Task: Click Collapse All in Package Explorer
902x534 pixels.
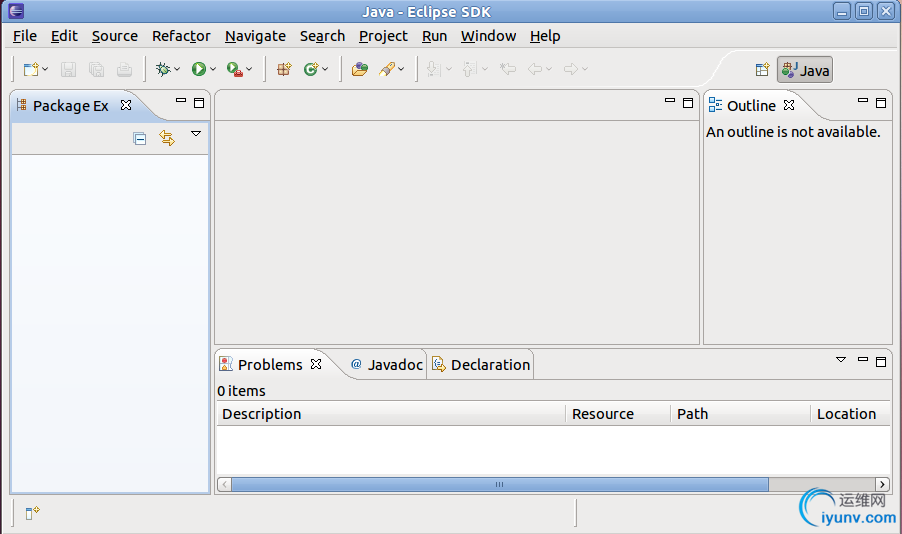Action: pos(139,139)
